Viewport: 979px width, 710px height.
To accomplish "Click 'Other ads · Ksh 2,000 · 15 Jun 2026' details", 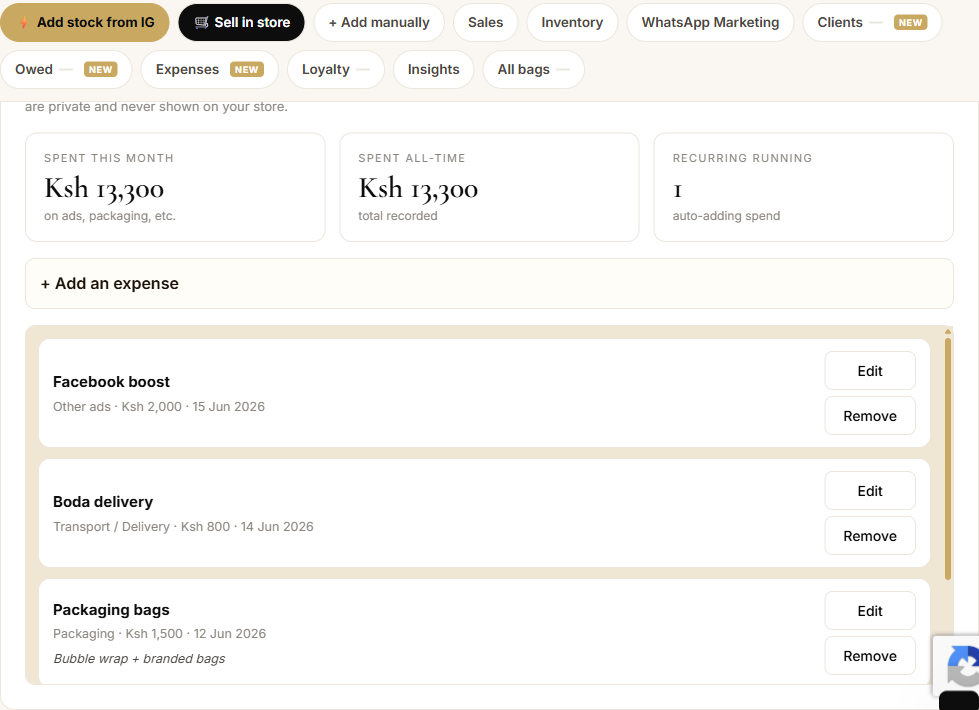I will tap(159, 407).
